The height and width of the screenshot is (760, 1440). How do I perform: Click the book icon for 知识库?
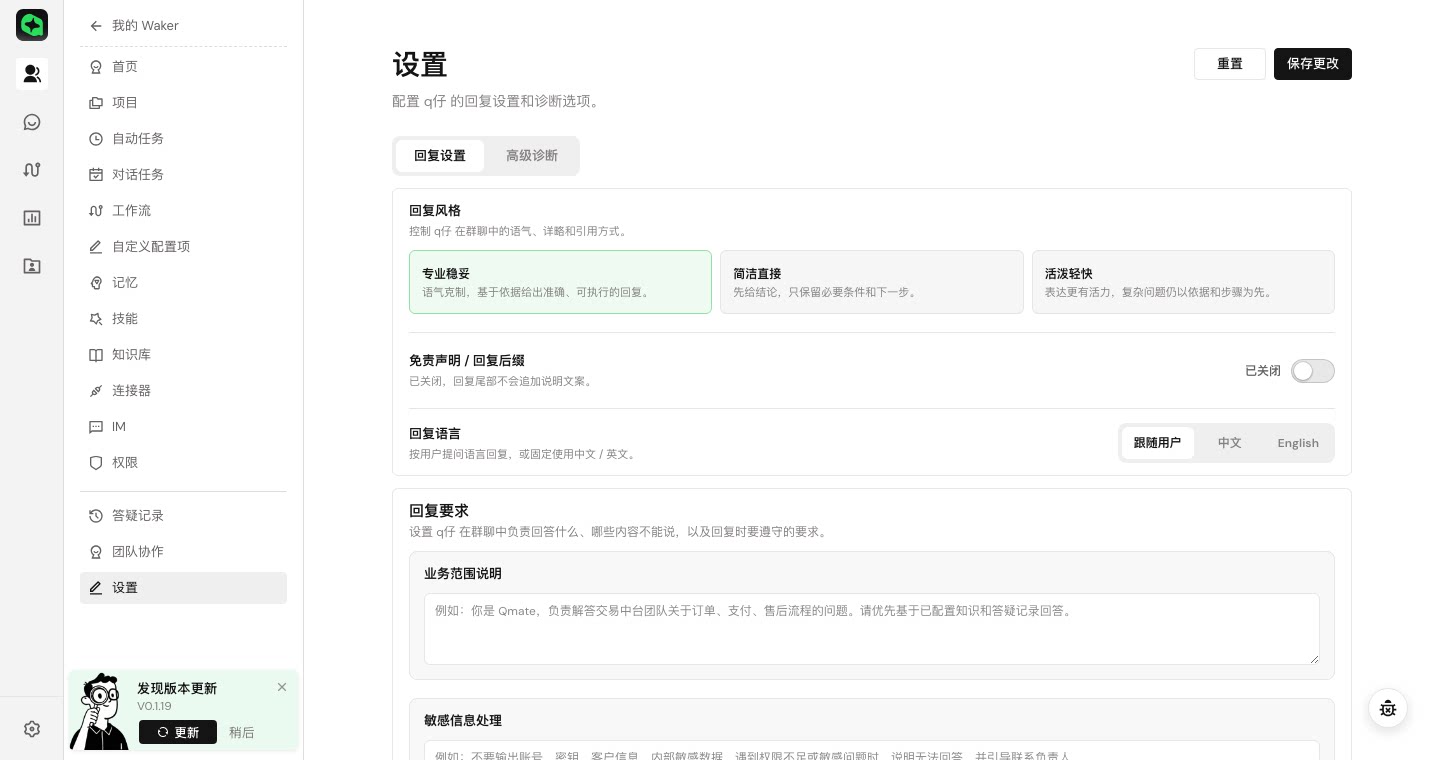pyautogui.click(x=96, y=355)
